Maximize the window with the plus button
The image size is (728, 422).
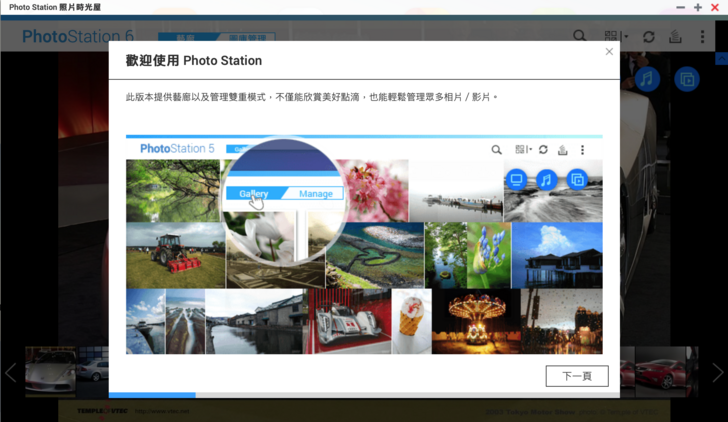point(697,7)
